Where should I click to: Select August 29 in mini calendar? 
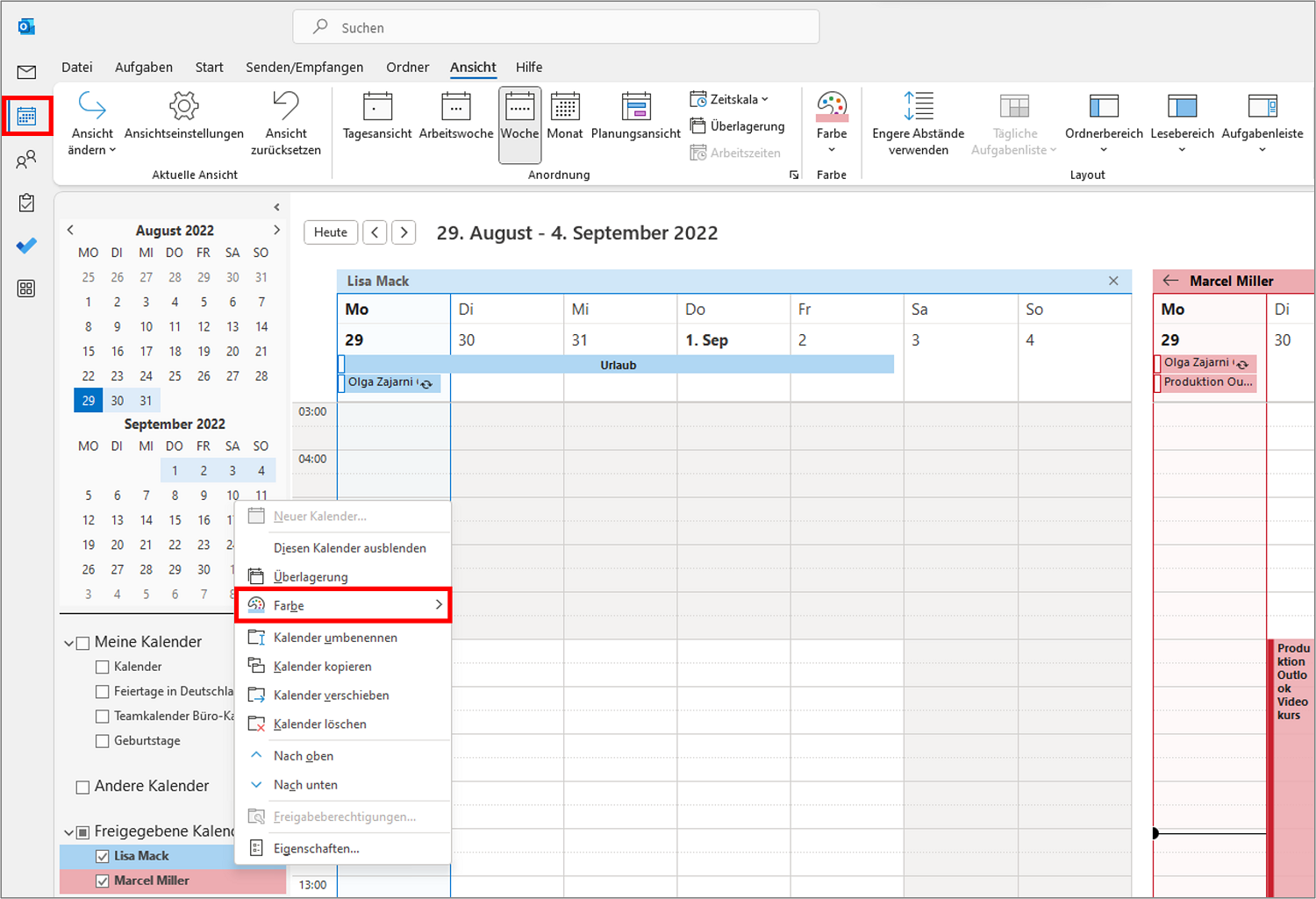tap(89, 401)
